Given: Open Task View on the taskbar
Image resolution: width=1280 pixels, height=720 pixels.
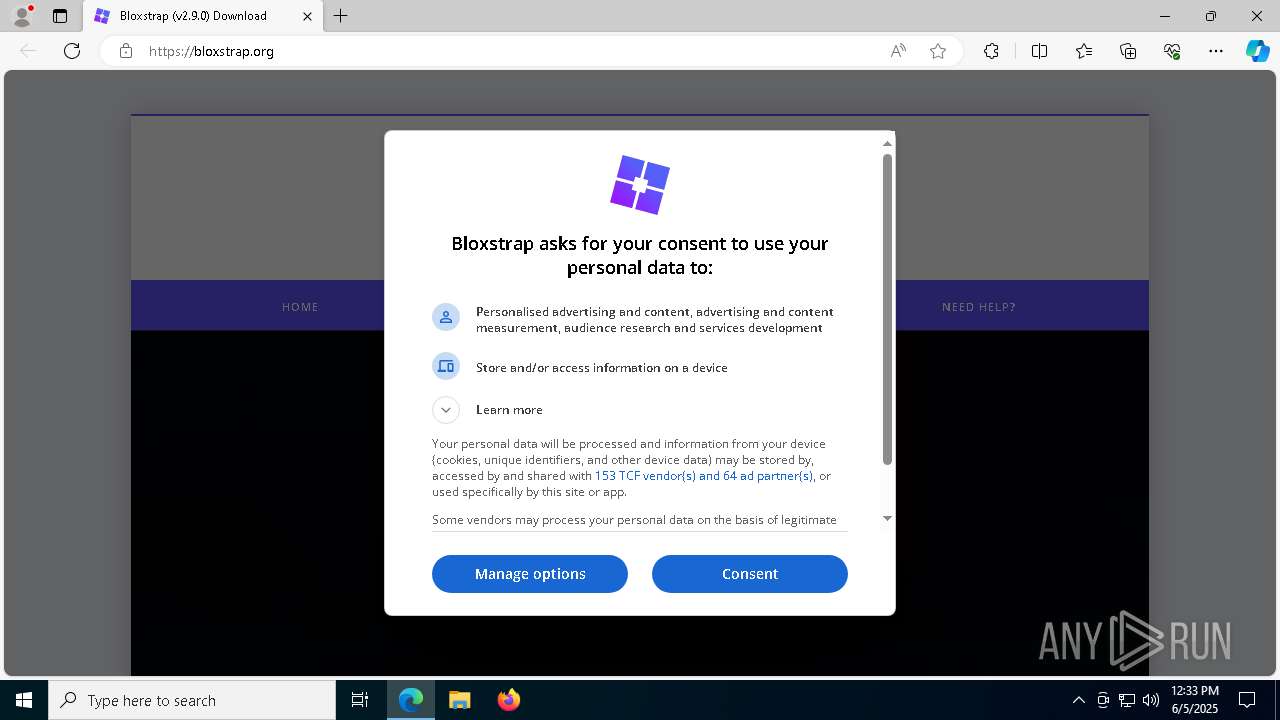Looking at the screenshot, I should [360, 700].
